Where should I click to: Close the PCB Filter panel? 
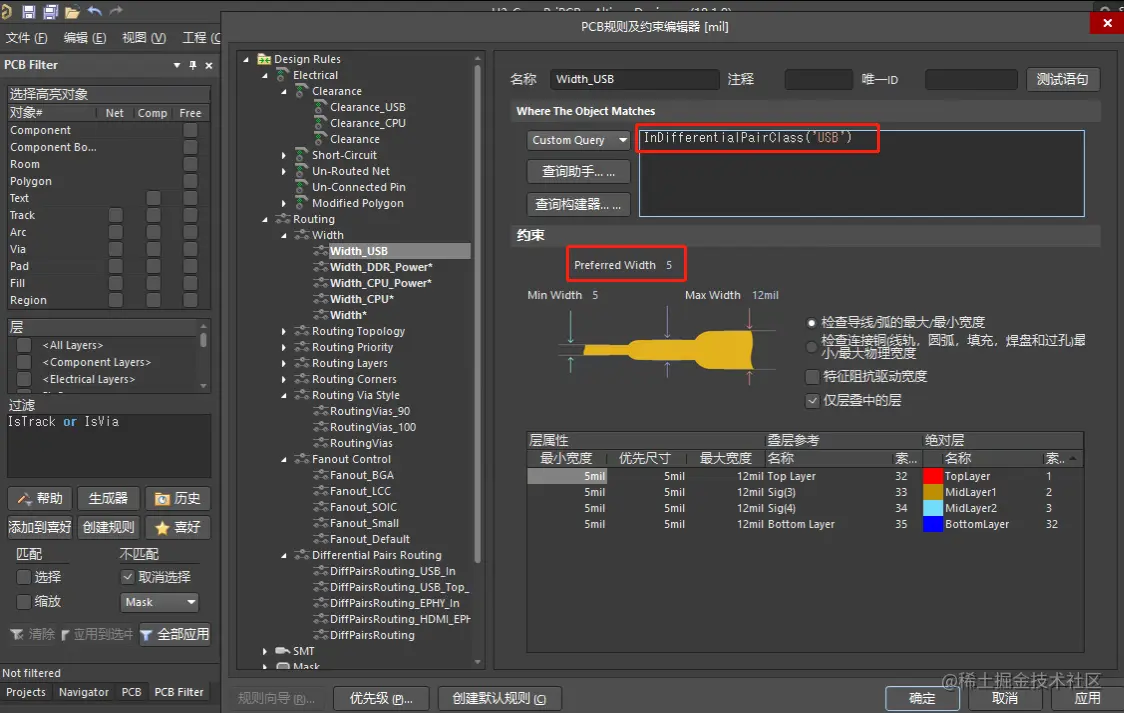209,65
